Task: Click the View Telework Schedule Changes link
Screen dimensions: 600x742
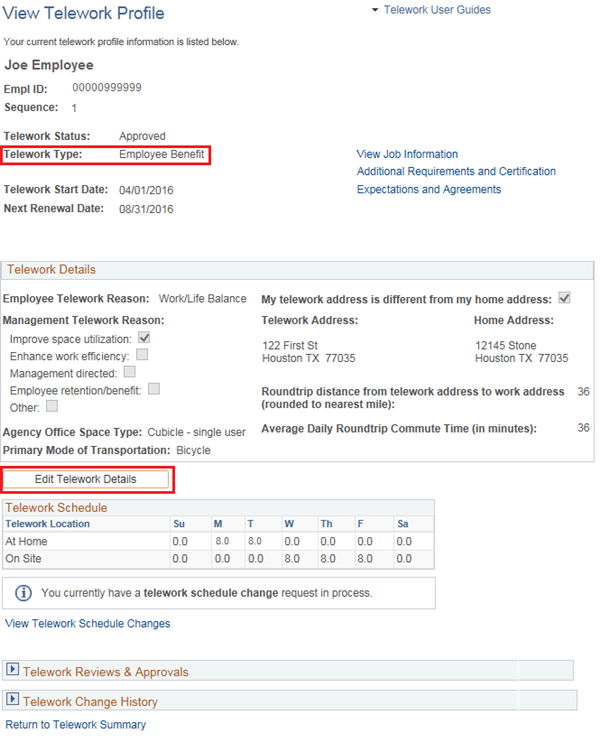Action: 88,623
